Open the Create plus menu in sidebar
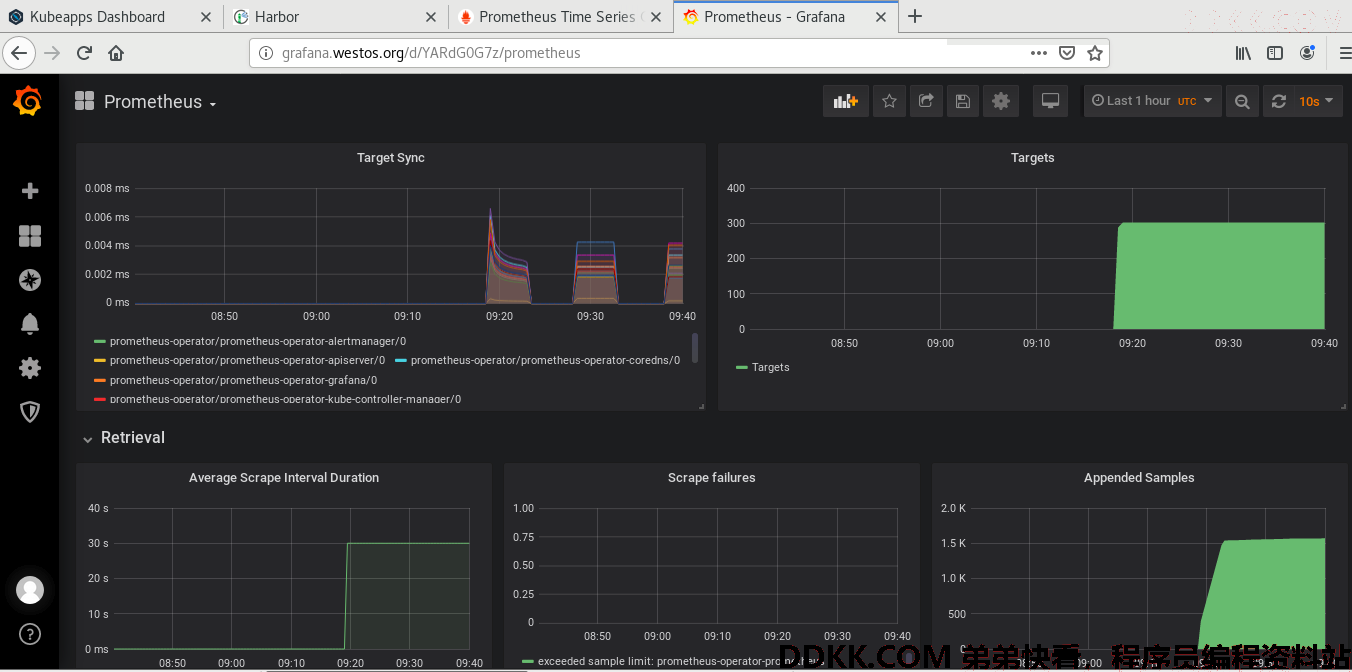Image resolution: width=1352 pixels, height=672 pixels. [30, 191]
